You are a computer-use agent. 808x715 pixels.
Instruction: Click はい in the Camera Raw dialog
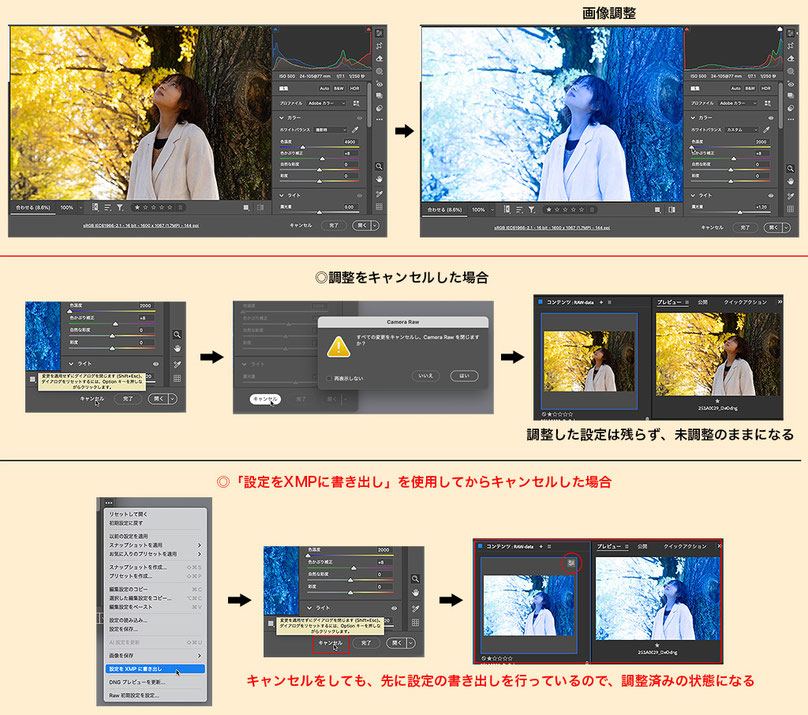(x=464, y=376)
